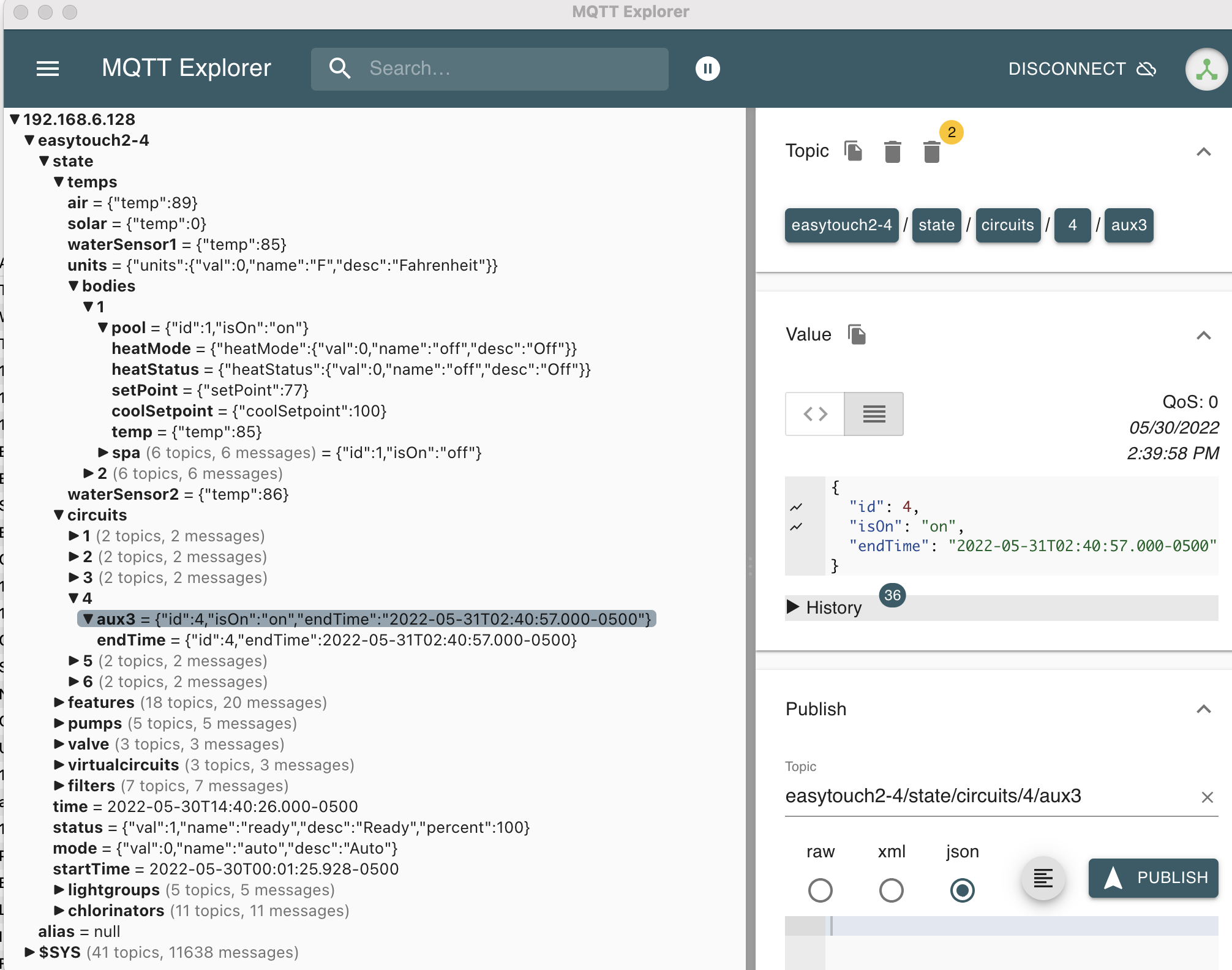
Task: Publish the message
Action: pos(1153,878)
